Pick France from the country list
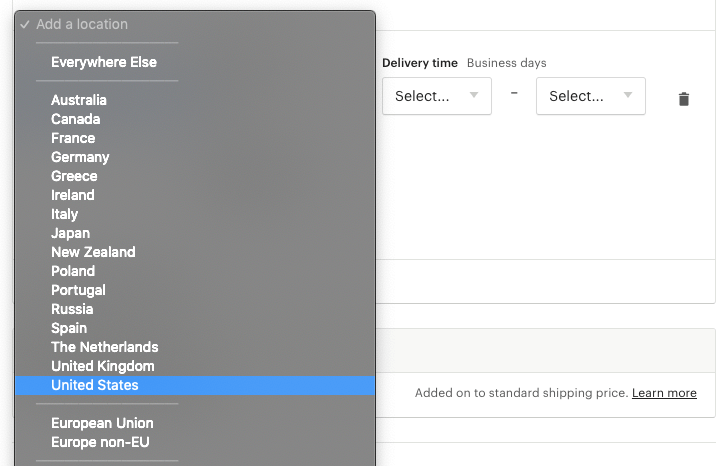The width and height of the screenshot is (726, 466). point(195,138)
